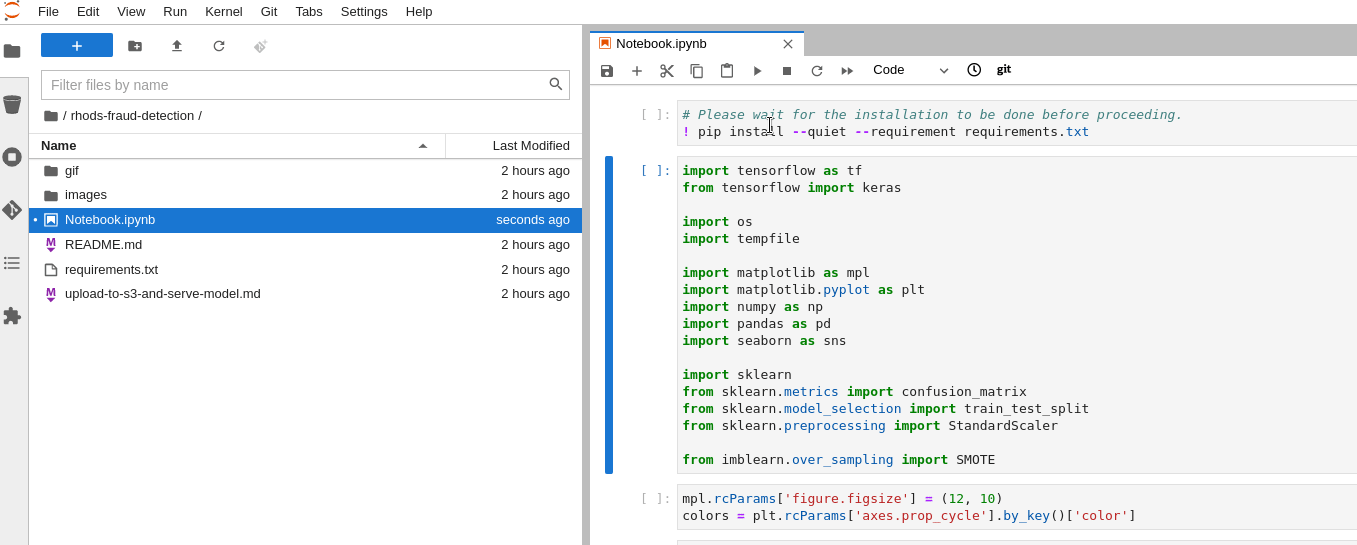Click the clock icon in notebook toolbar
Screen dimensions: 1357x545
click(x=974, y=70)
